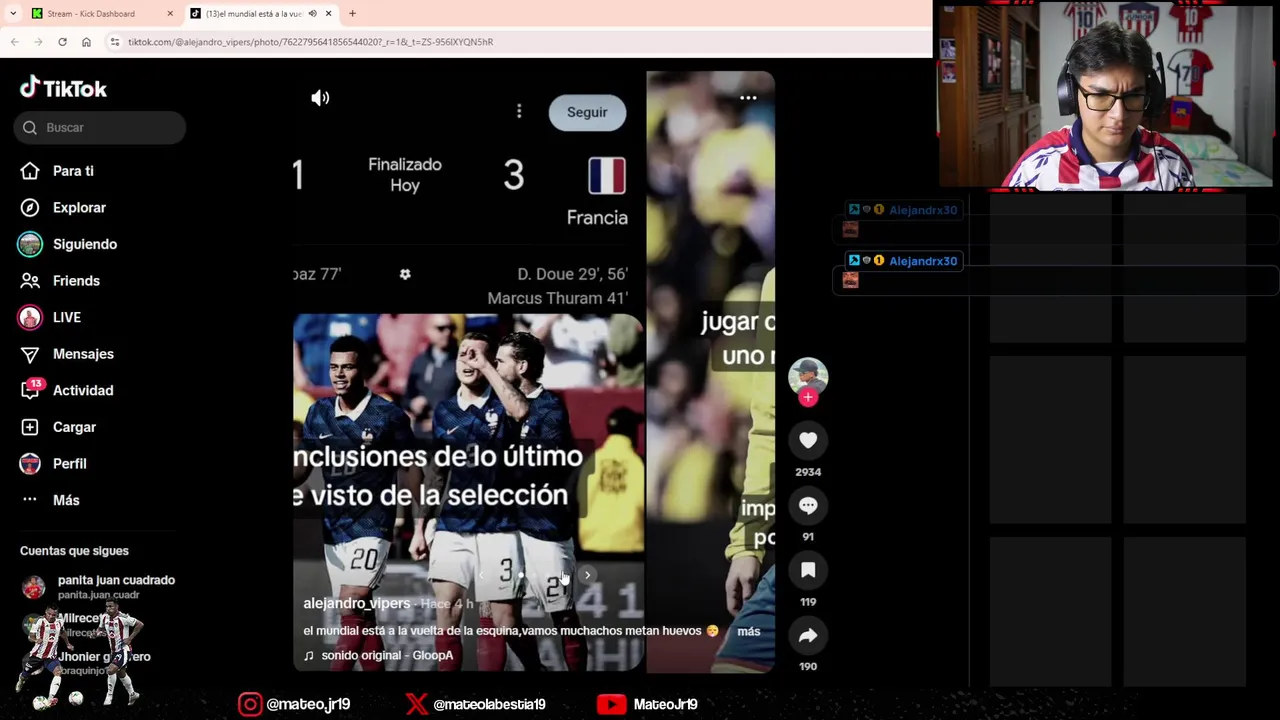Screen dimensions: 1280x720
Task: Click the settings gear in the match card
Action: [405, 274]
